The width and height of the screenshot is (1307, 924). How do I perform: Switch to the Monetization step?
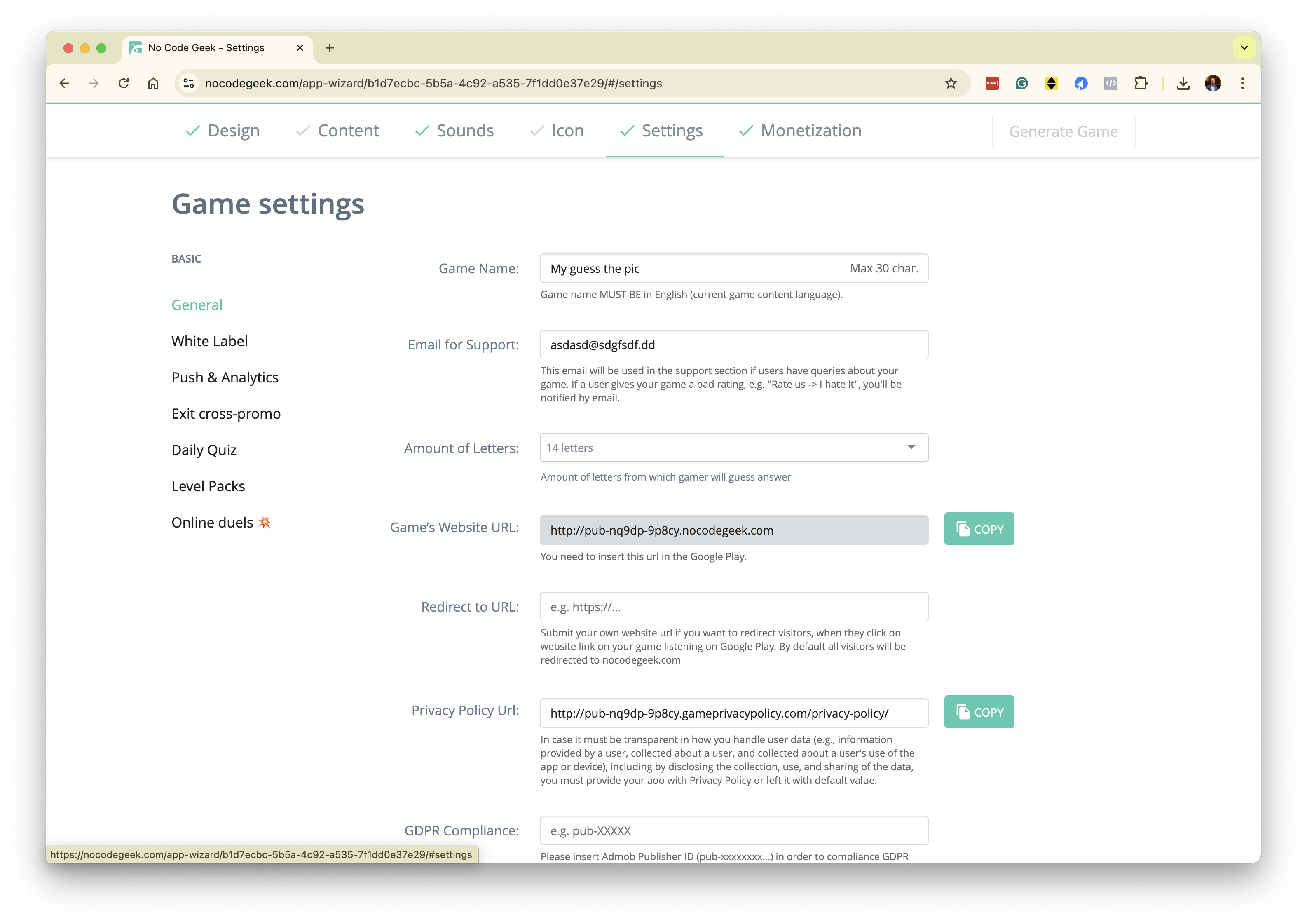pos(800,130)
